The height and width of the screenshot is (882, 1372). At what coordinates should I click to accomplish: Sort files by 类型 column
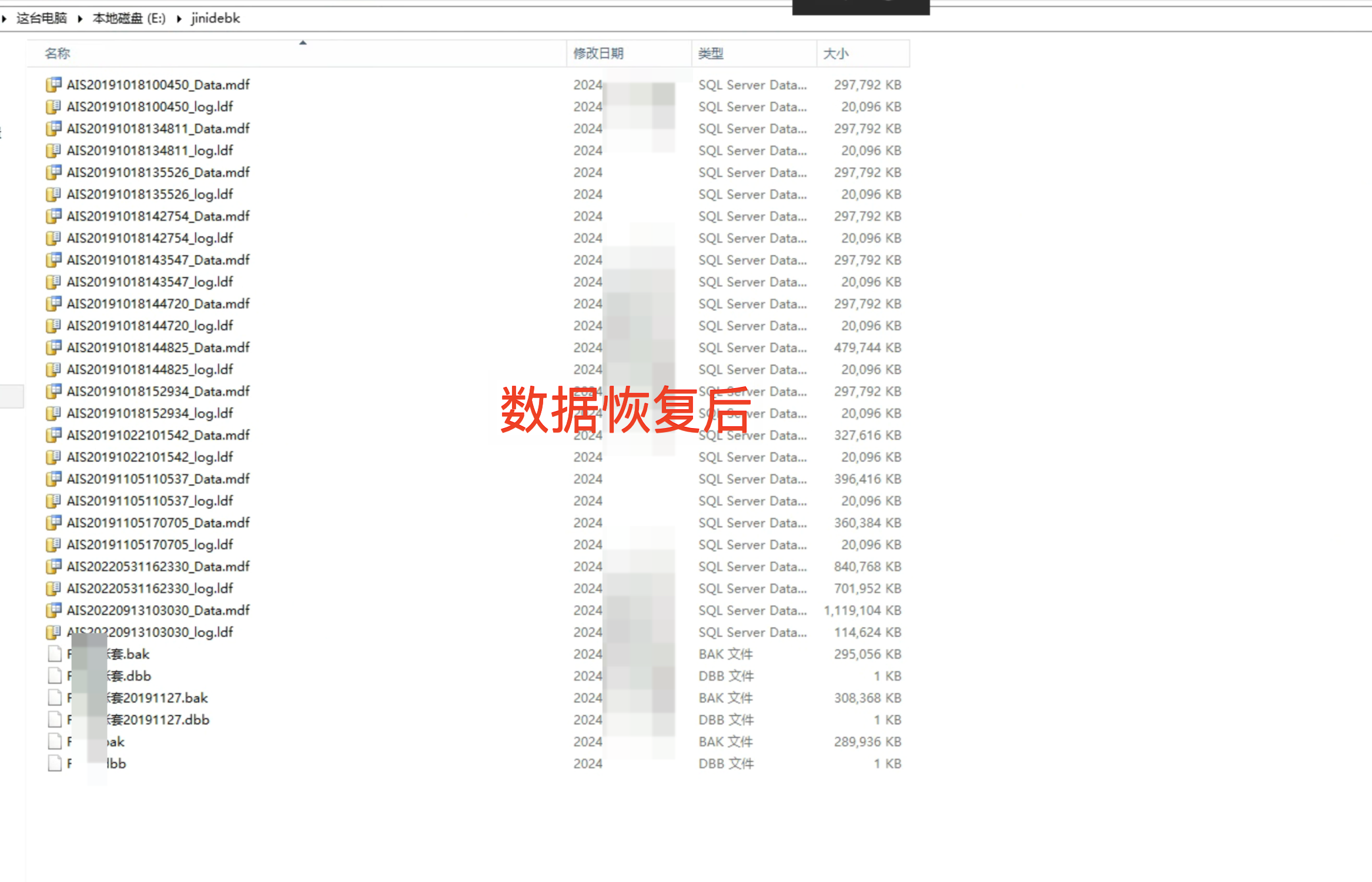(711, 54)
